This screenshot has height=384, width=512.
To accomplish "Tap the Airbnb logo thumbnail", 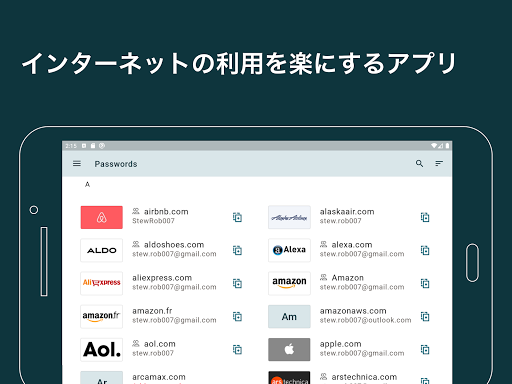I will coord(102,217).
